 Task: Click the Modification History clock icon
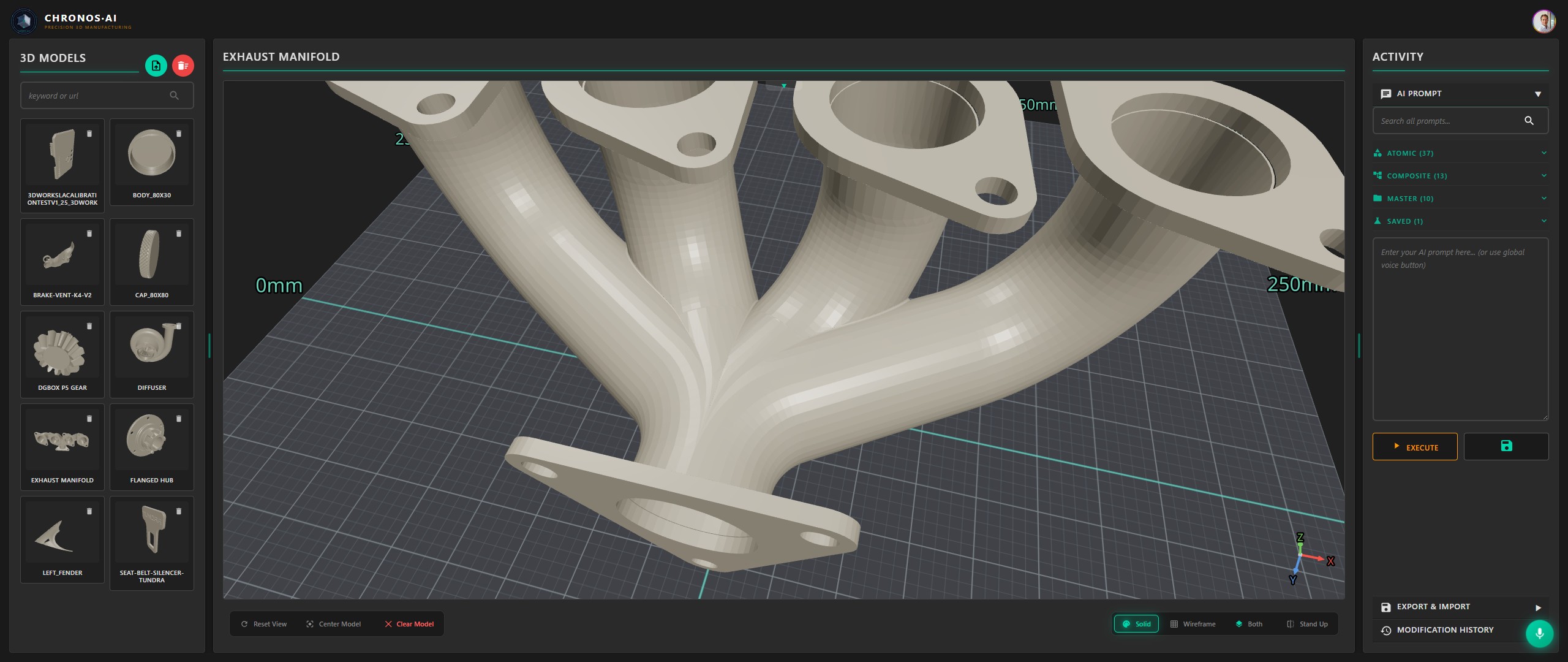pos(1386,630)
